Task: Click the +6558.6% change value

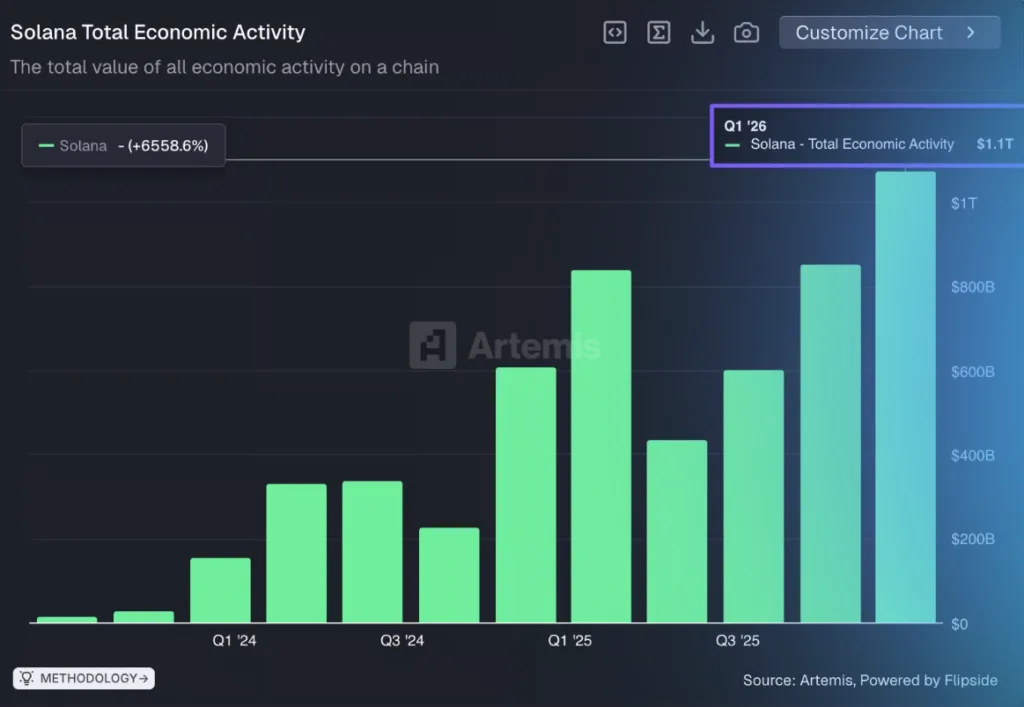Action: tap(168, 146)
